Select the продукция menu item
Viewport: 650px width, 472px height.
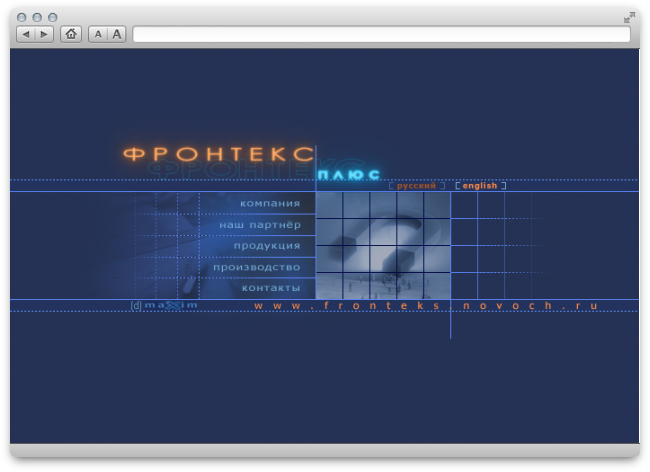[267, 246]
